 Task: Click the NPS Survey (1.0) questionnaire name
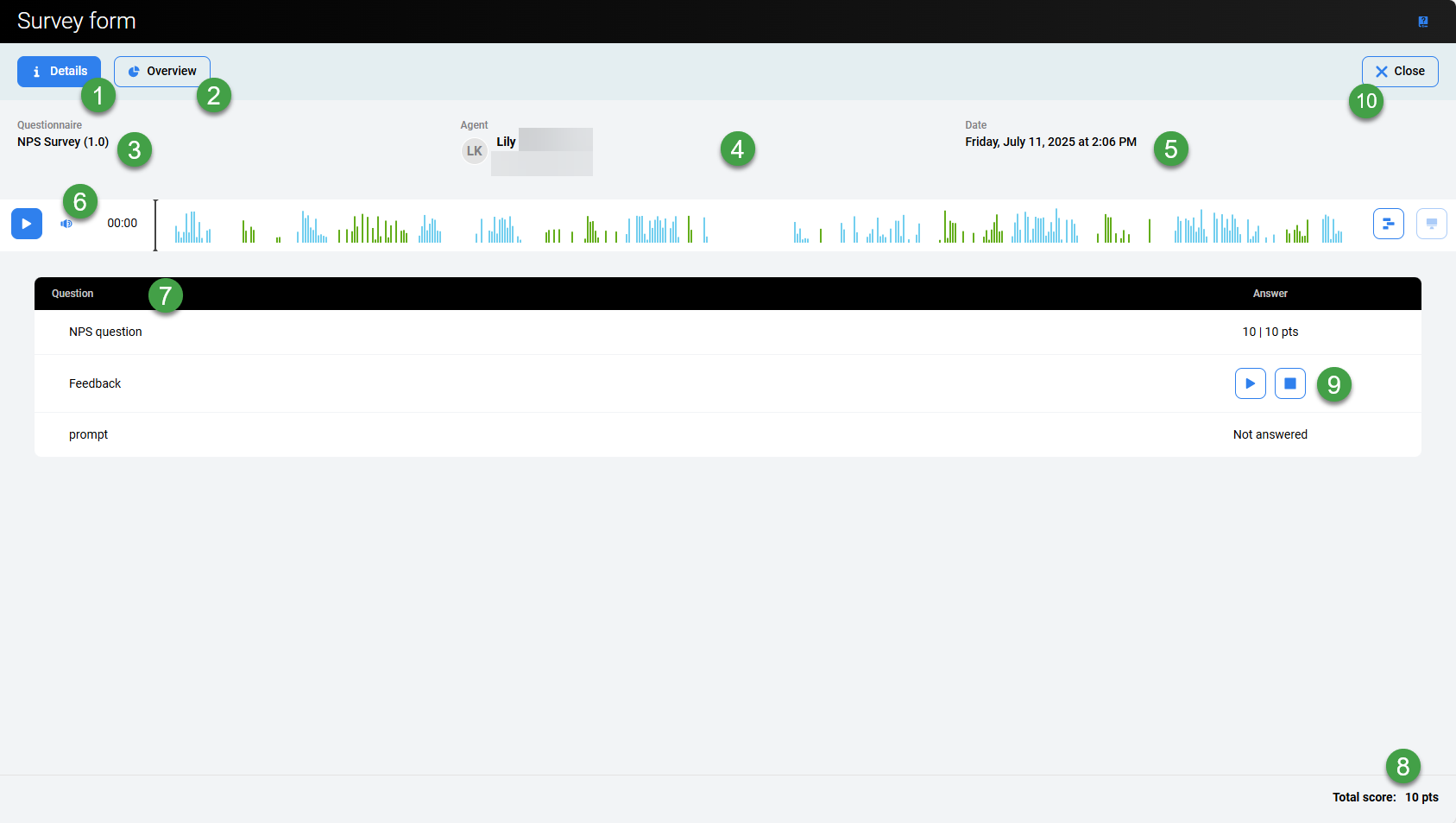63,142
